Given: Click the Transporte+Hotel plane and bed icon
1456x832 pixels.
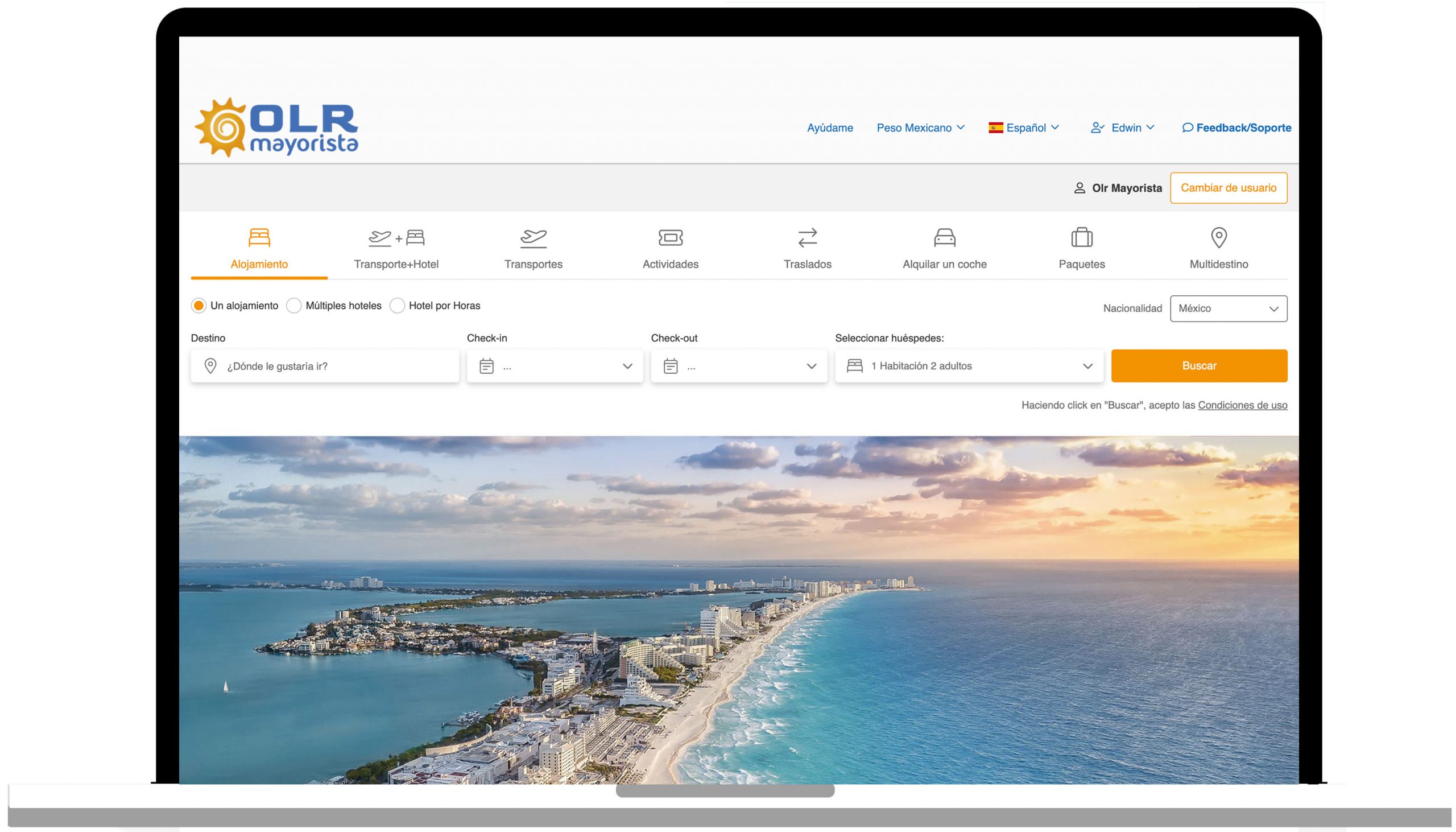Looking at the screenshot, I should 396,237.
